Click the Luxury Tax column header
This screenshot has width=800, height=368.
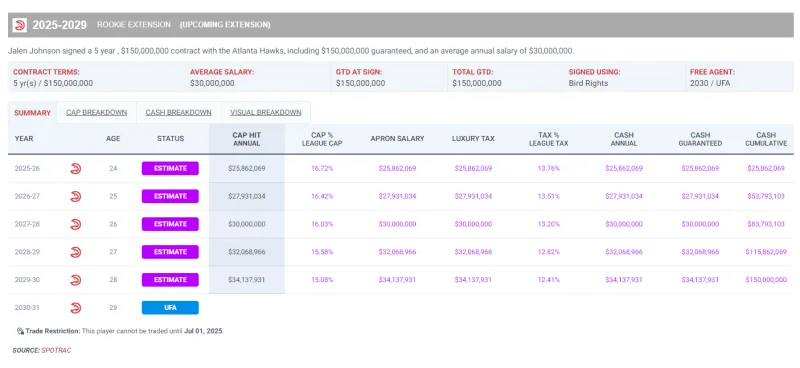tap(473, 138)
